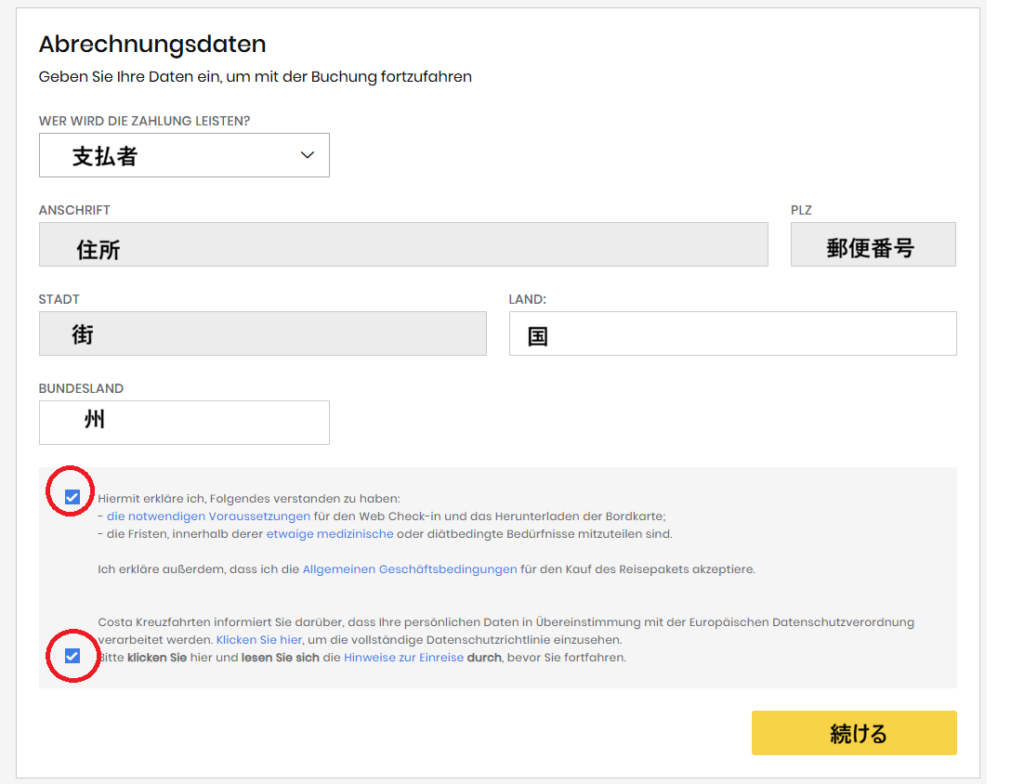The width and height of the screenshot is (1024, 784).
Task: Open the payer dropdown showing 支払者
Action: tap(184, 156)
